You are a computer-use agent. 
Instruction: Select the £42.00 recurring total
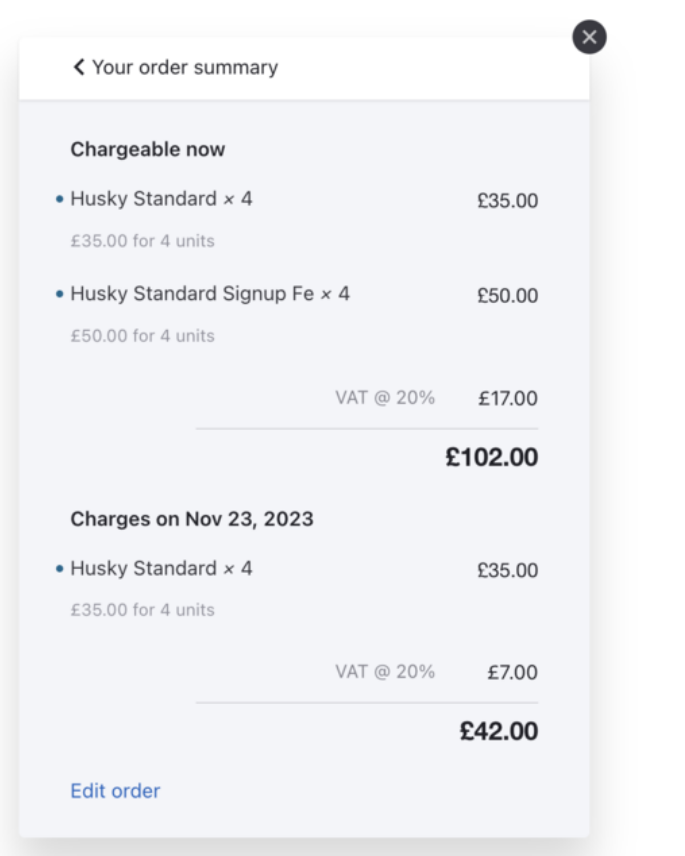[498, 732]
